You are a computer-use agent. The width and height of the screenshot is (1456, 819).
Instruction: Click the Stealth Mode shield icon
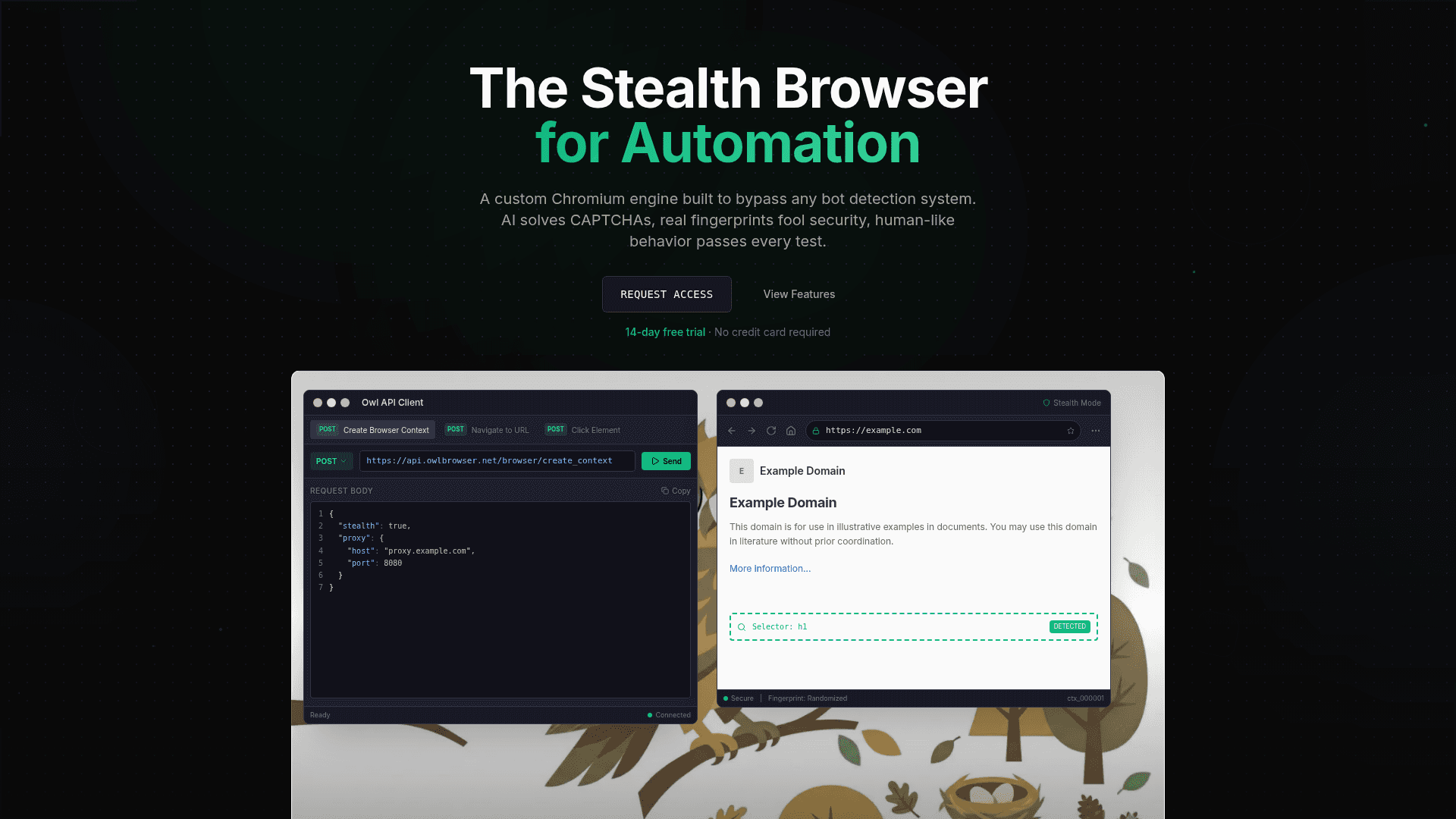tap(1046, 403)
